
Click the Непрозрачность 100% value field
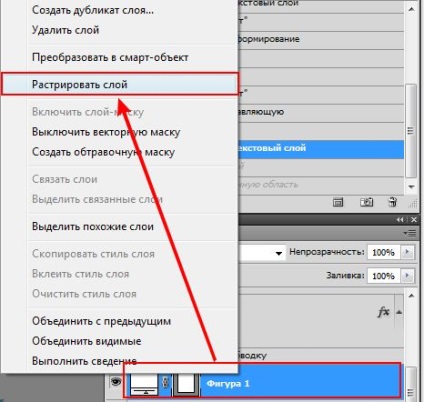383,253
